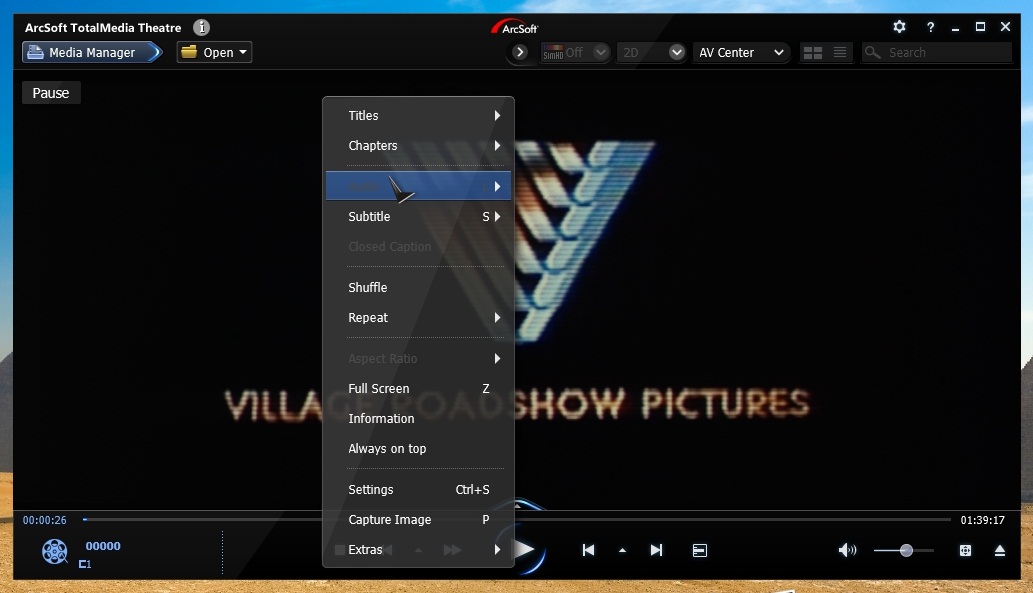Click the ArcSoft logo
1033x593 pixels.
[515, 28]
